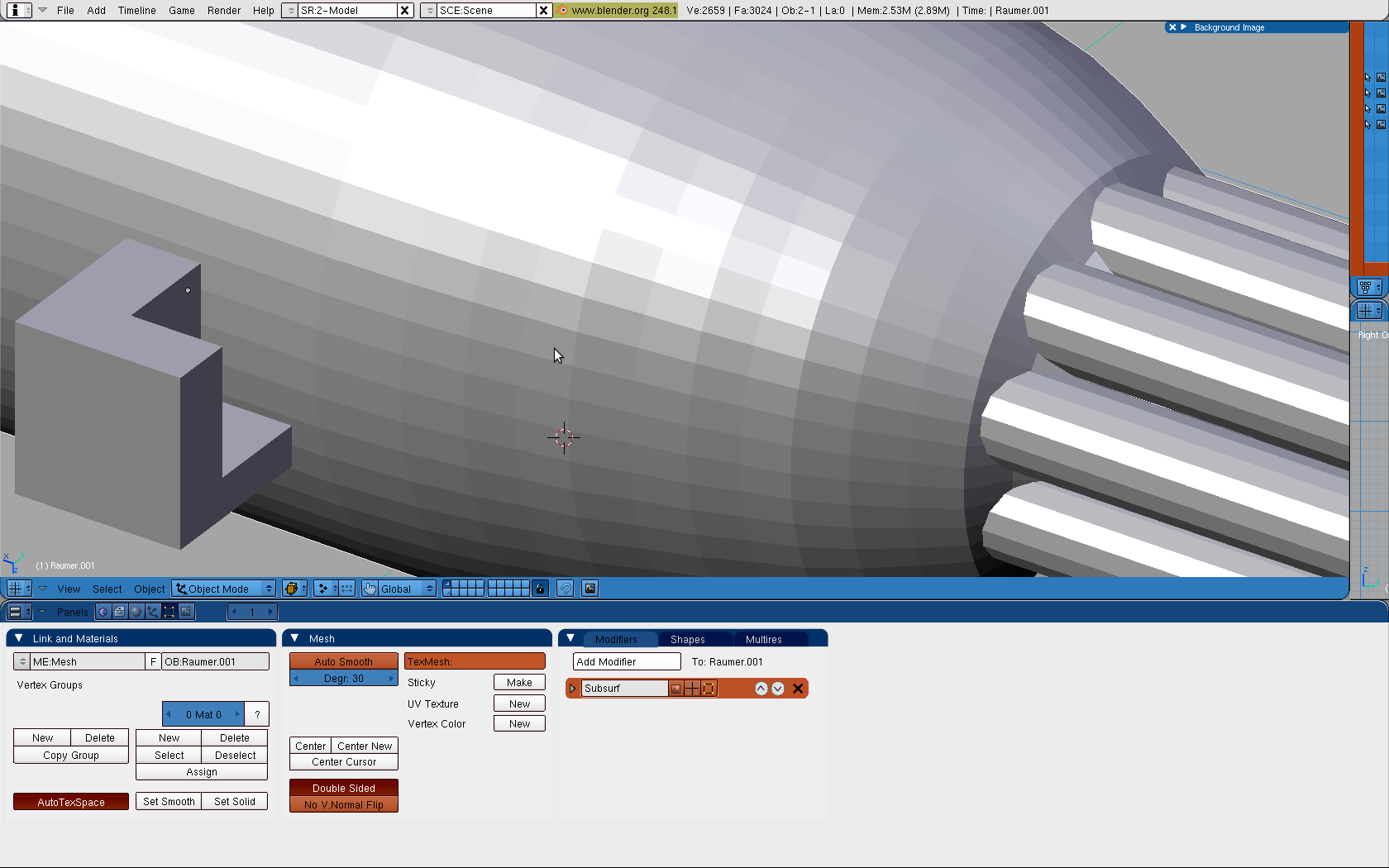Move Subsurf modifier up in stack
Image resolution: width=1389 pixels, height=868 pixels.
[x=761, y=689]
